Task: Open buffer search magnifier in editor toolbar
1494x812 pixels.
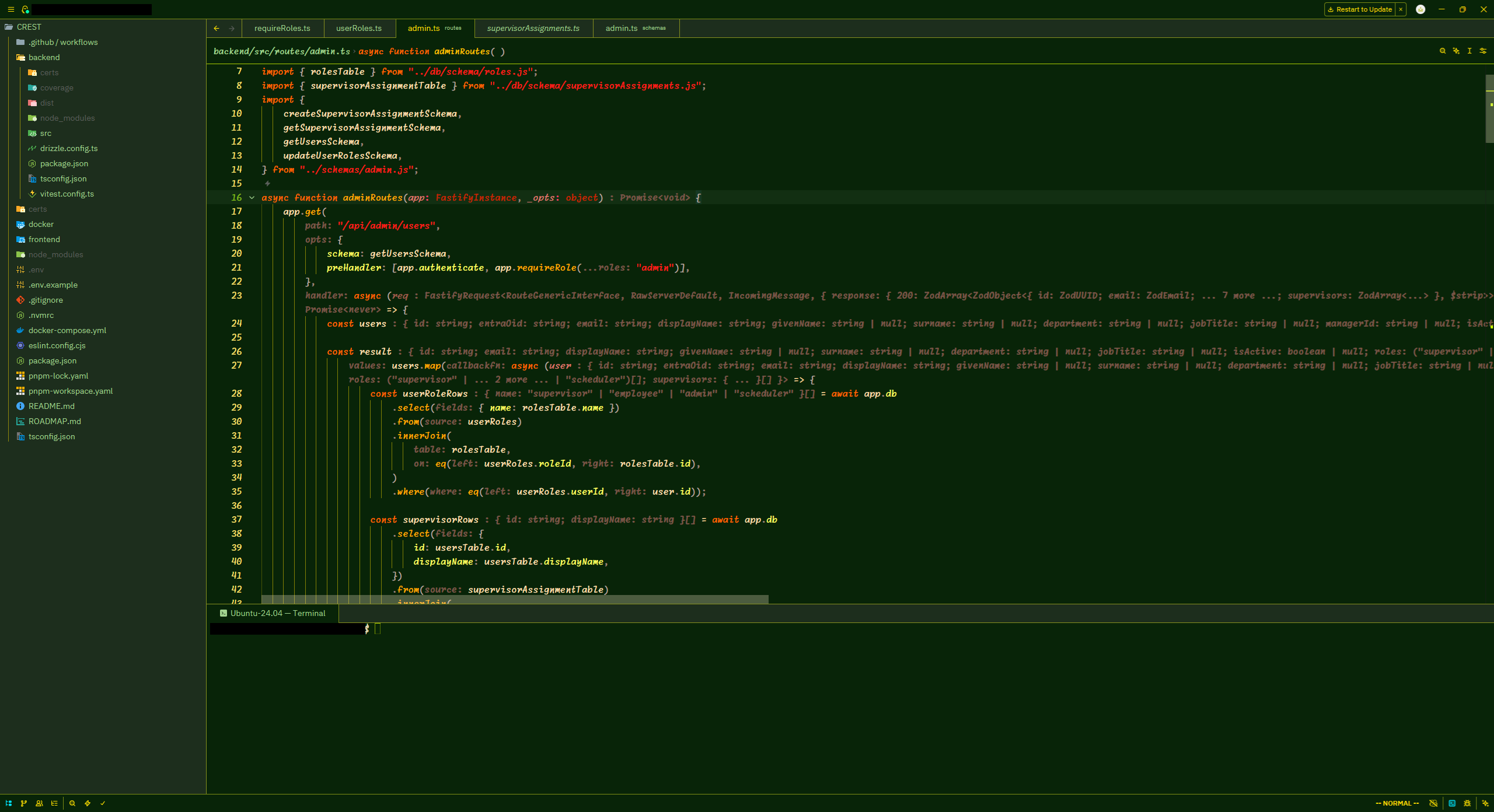Action: 1443,51
